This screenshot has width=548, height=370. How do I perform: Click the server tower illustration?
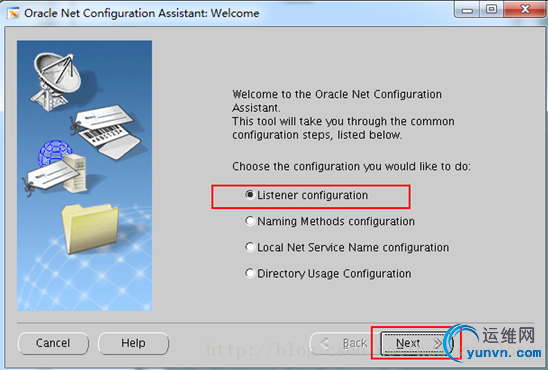click(74, 173)
